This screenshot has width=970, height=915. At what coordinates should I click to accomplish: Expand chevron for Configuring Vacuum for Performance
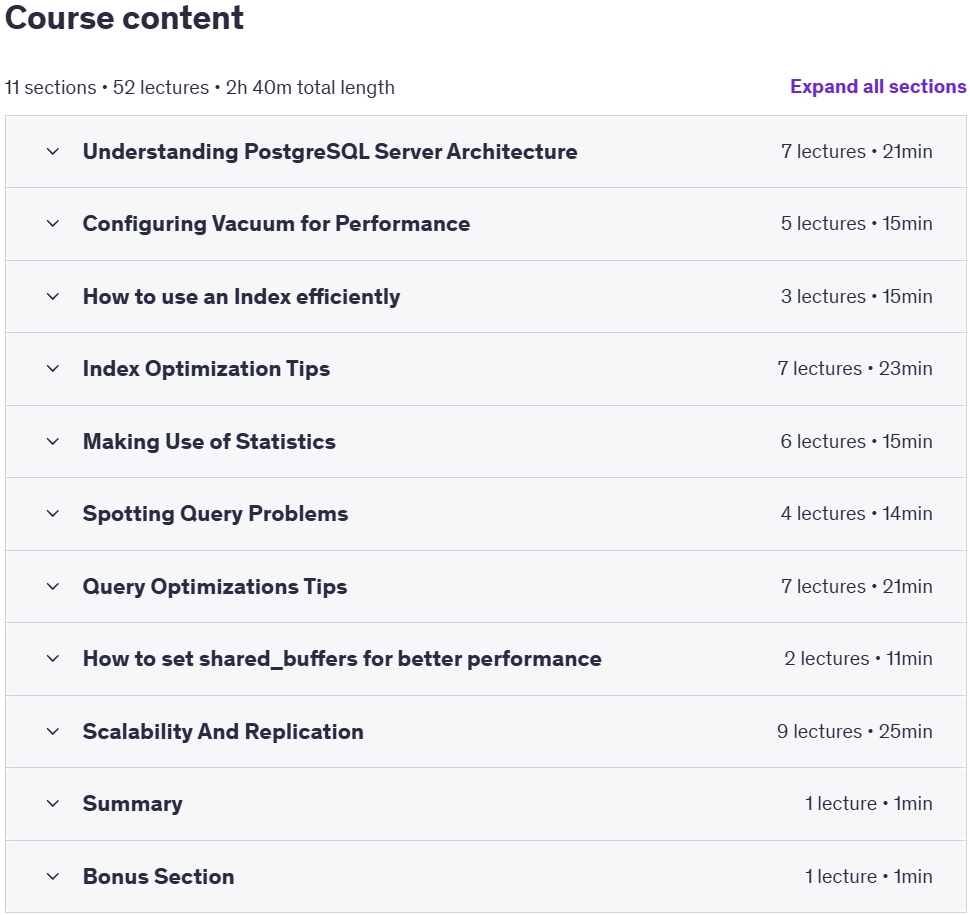point(53,223)
